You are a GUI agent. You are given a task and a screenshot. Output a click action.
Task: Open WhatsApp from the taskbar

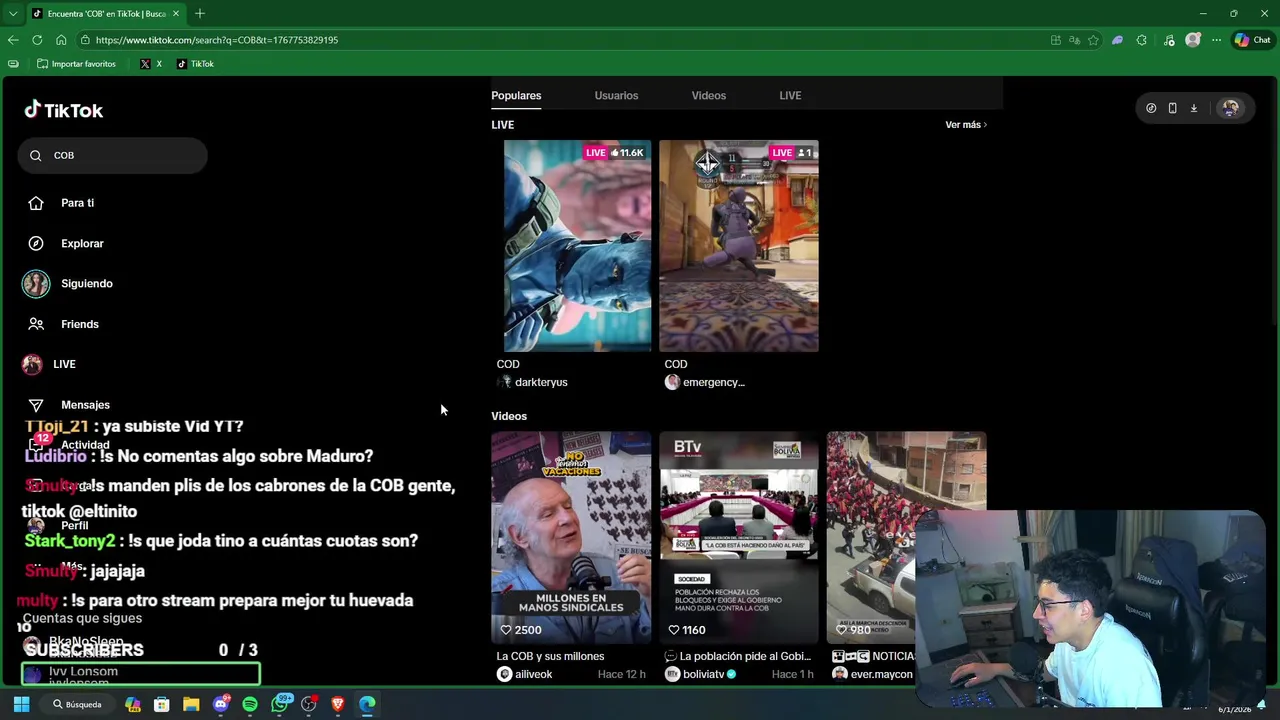coord(280,704)
